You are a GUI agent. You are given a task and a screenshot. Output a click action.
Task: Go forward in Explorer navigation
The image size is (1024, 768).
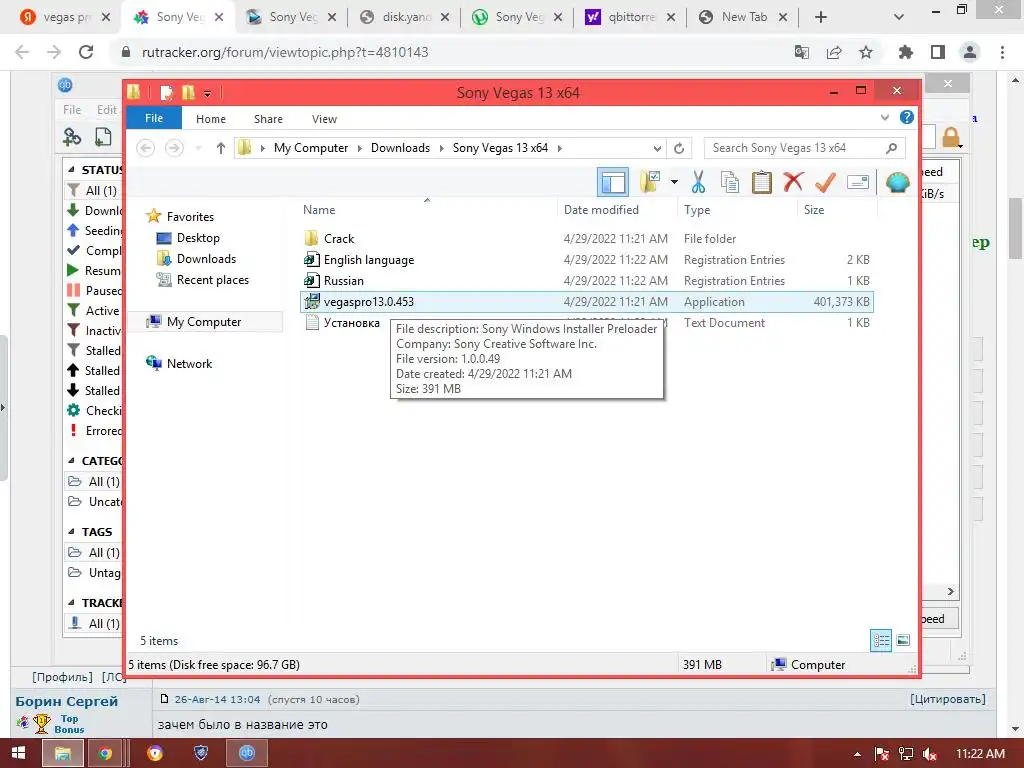174,148
